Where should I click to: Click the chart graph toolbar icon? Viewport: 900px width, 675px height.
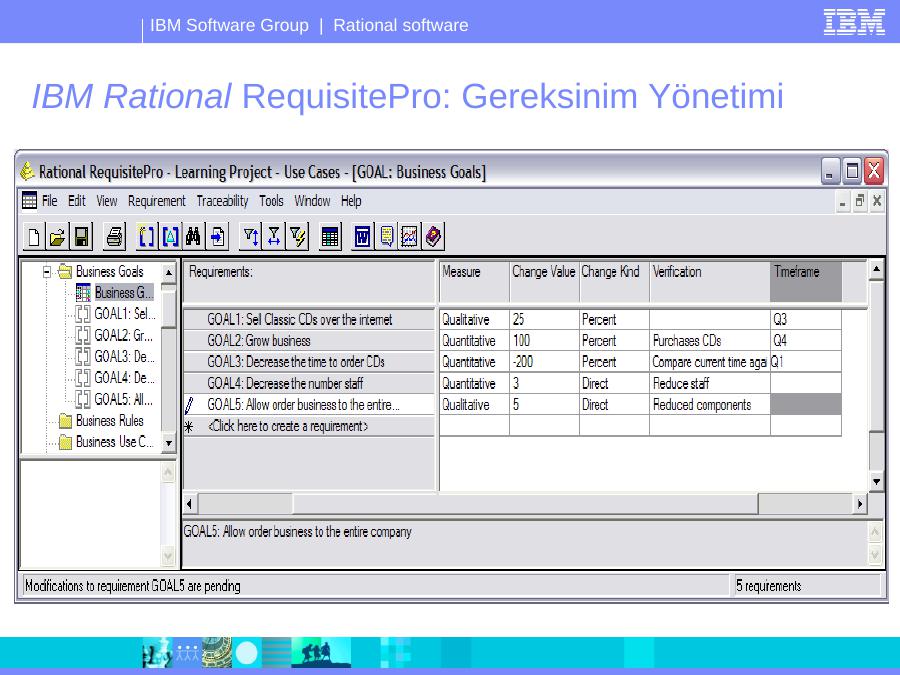tap(410, 236)
